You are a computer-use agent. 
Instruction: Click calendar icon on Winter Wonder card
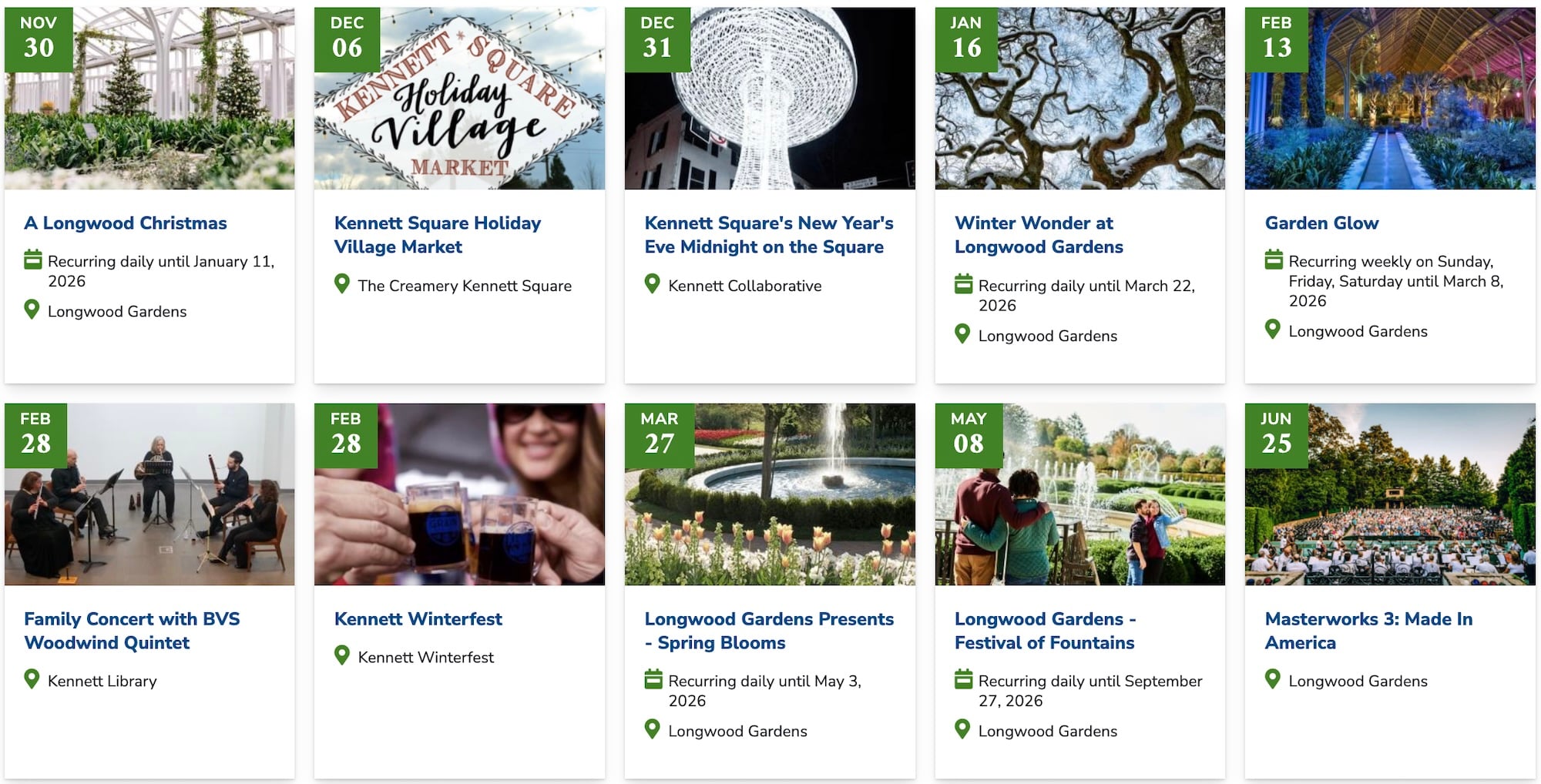point(963,284)
